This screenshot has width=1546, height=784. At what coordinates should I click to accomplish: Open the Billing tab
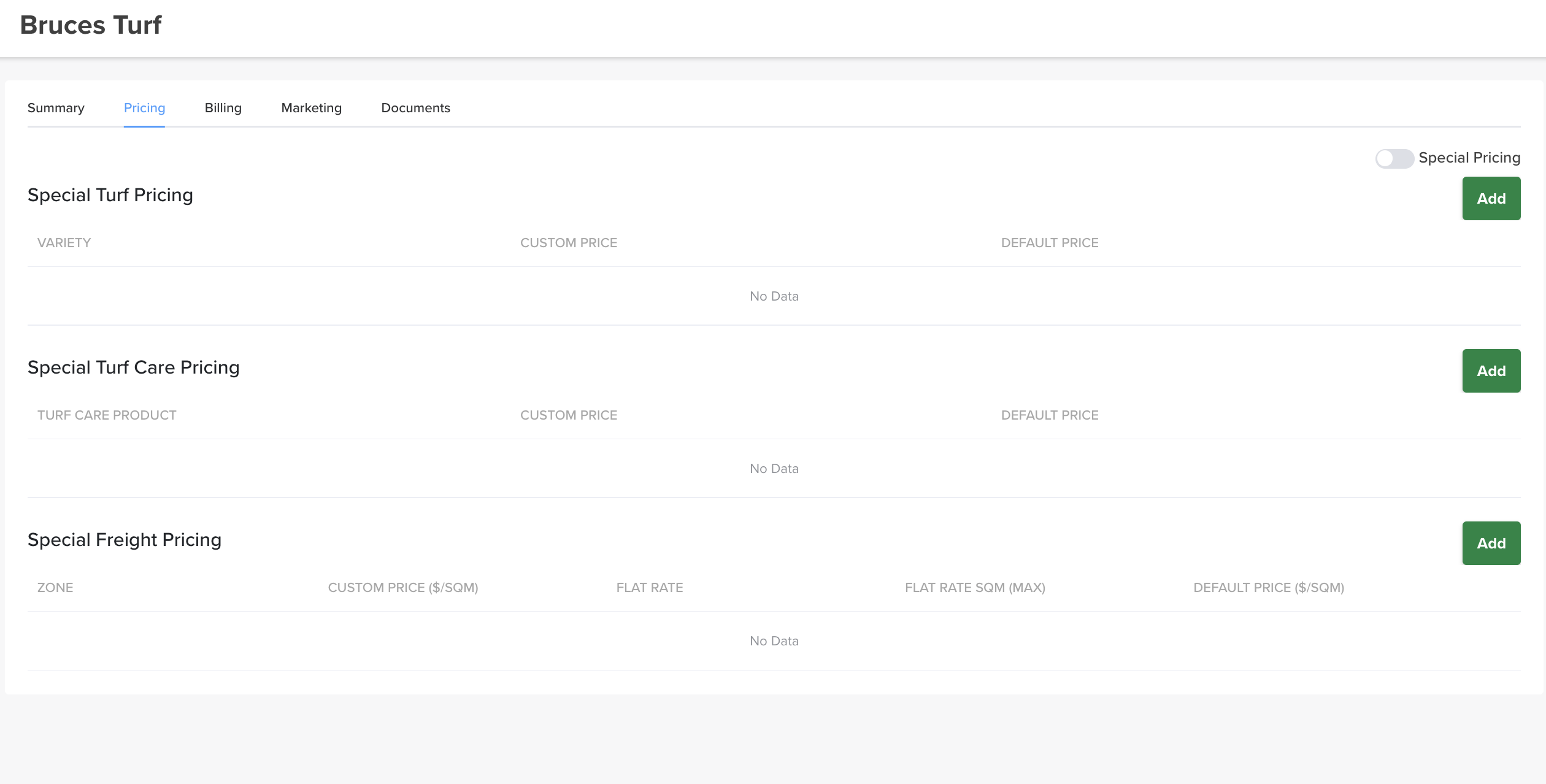pyautogui.click(x=223, y=108)
